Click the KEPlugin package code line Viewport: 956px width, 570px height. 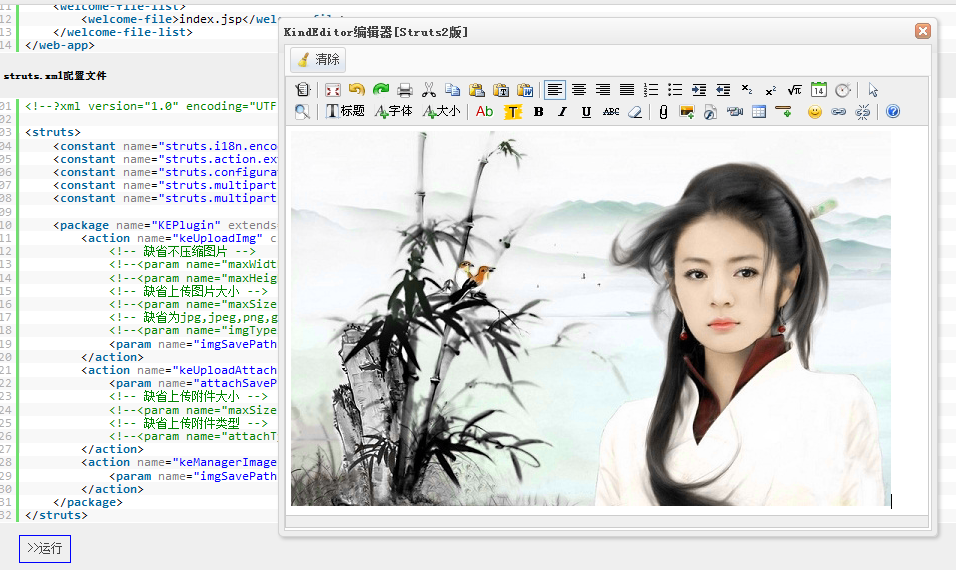[x=165, y=225]
